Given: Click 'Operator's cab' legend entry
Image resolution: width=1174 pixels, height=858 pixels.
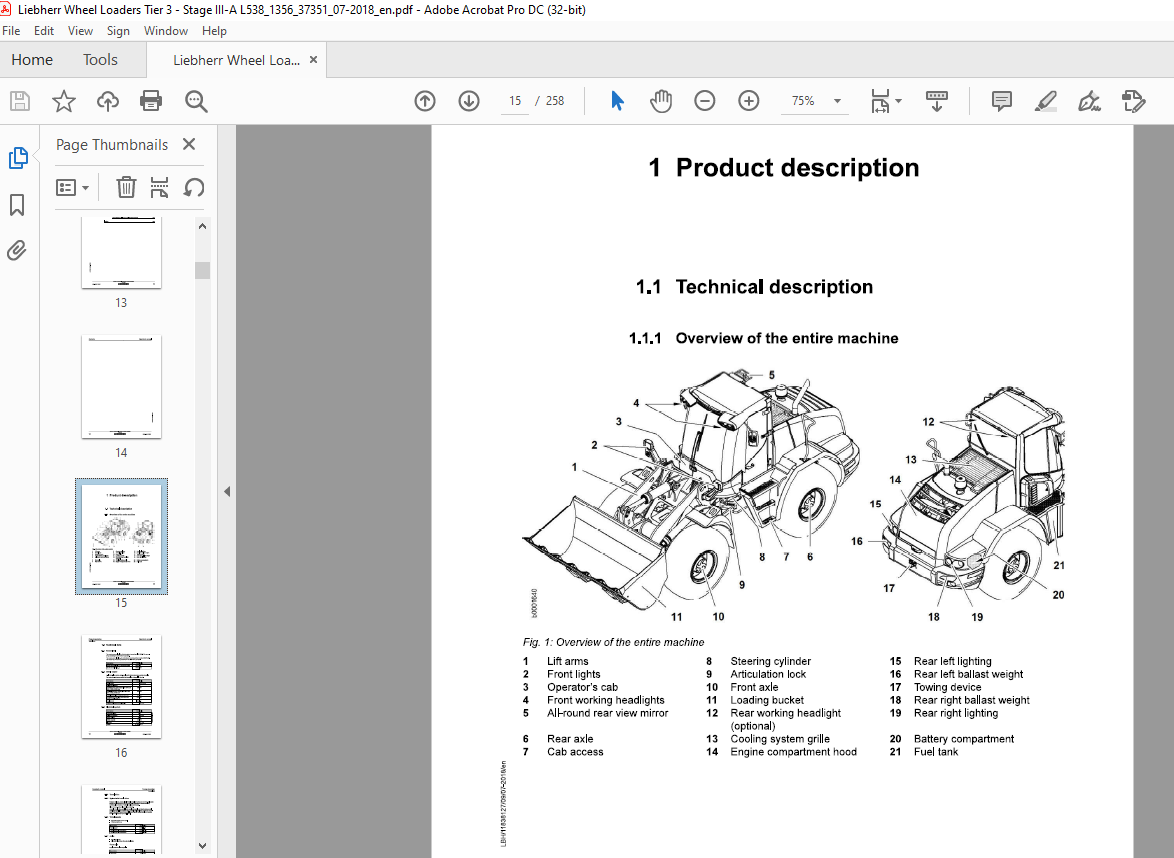Looking at the screenshot, I should (x=583, y=687).
